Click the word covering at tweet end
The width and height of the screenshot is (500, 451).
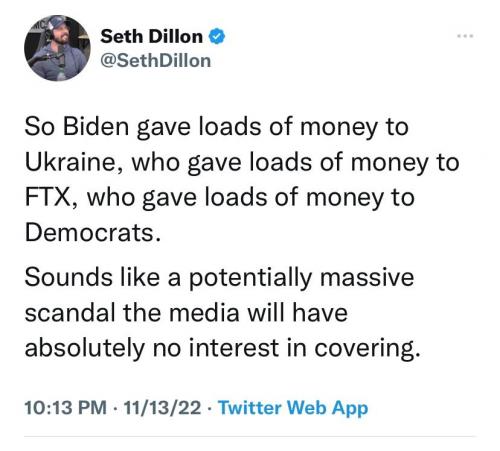pos(367,350)
